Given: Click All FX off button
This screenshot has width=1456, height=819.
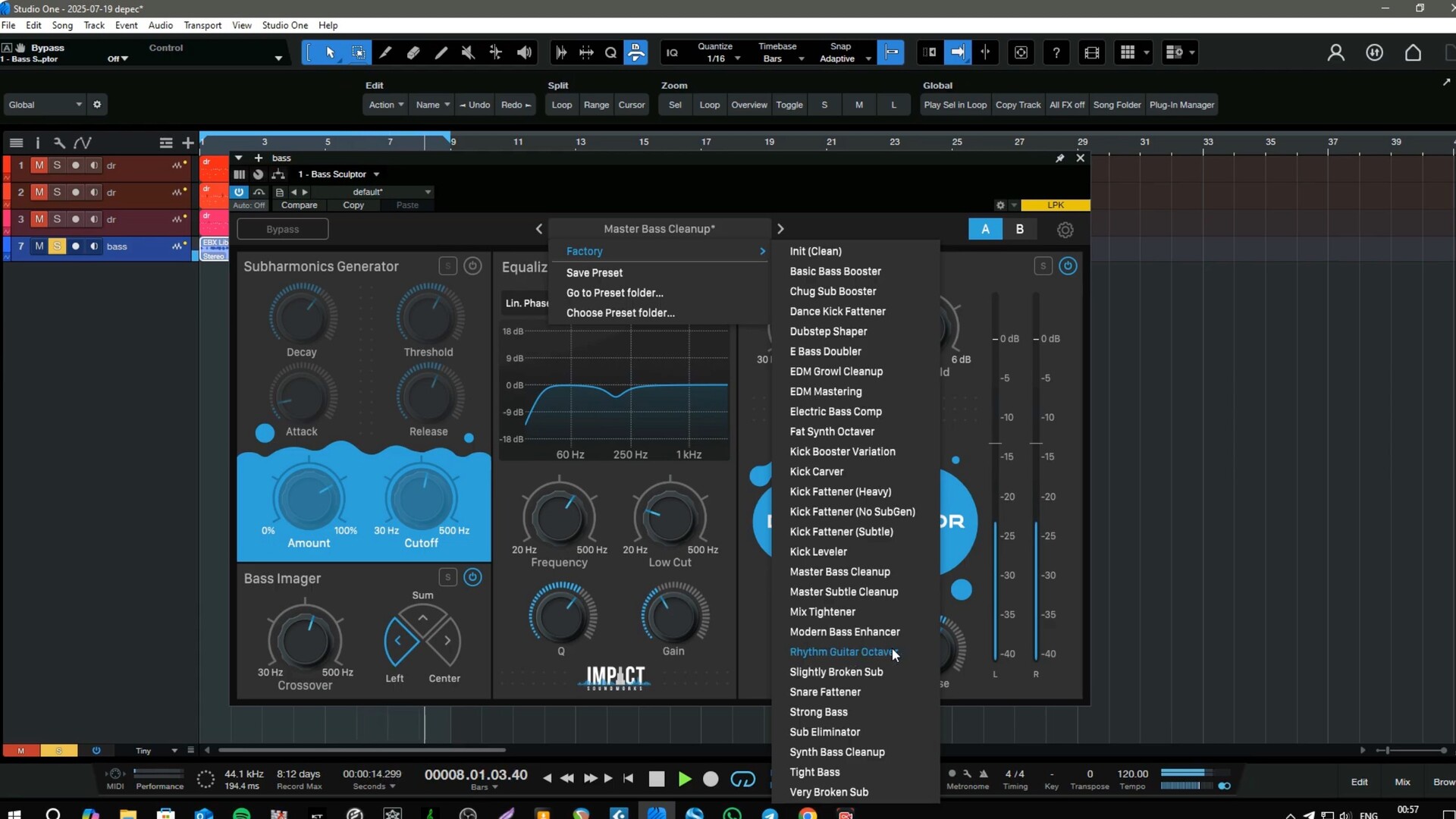Looking at the screenshot, I should (x=1067, y=105).
